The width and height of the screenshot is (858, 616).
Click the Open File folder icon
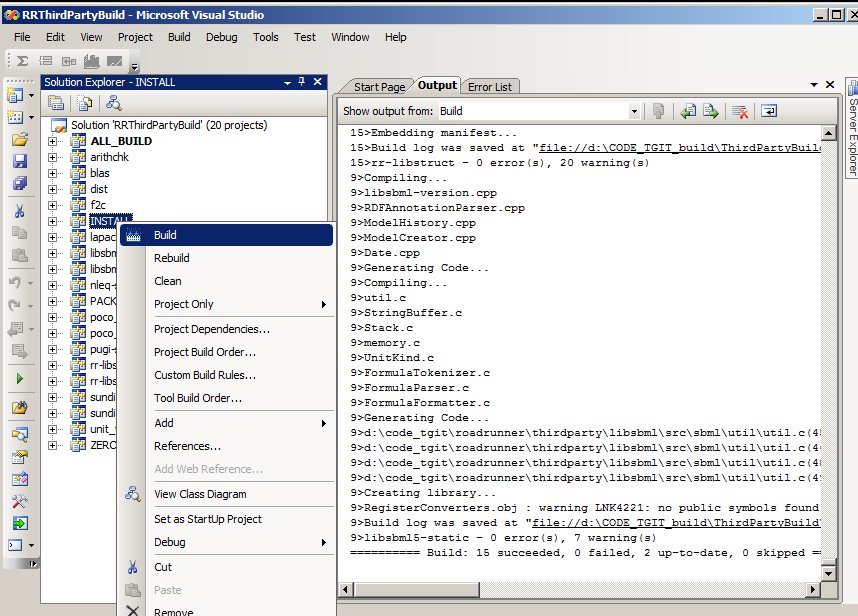[x=19, y=139]
